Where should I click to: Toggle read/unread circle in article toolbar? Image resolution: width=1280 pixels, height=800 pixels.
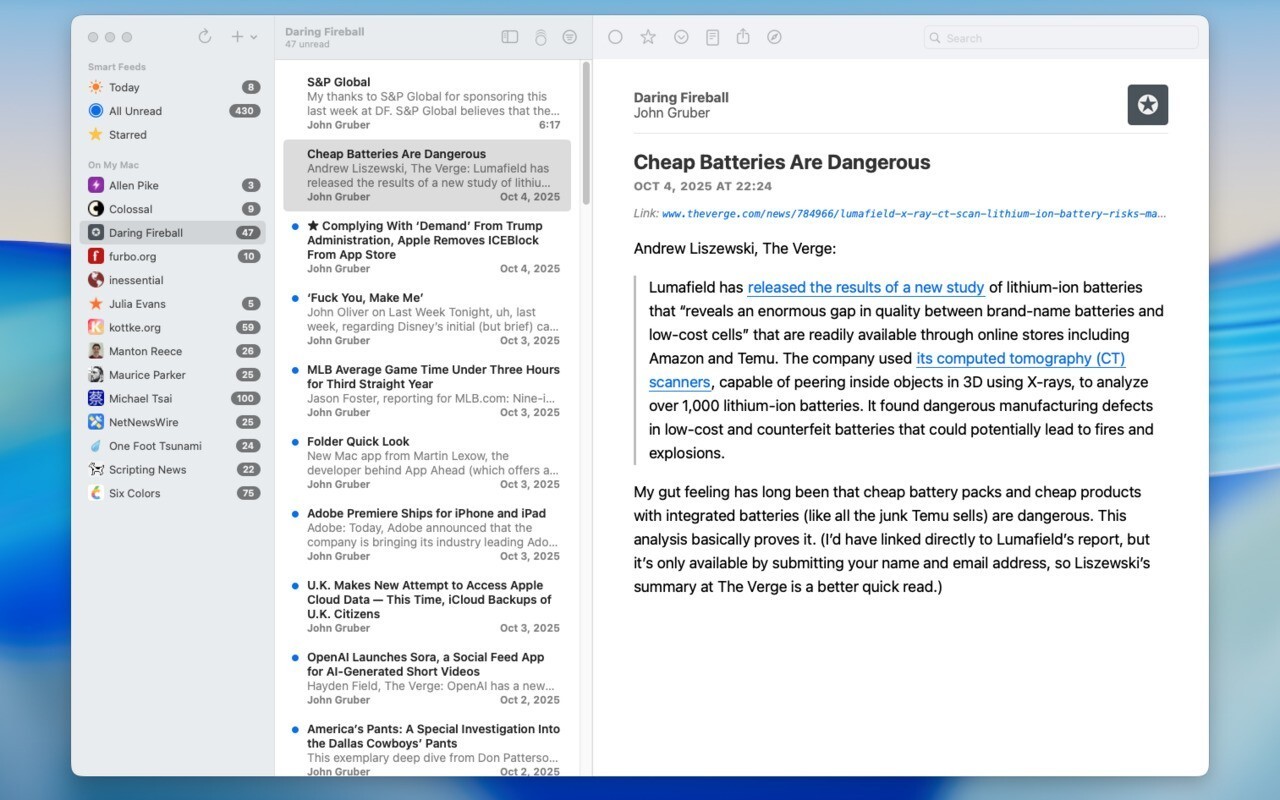pyautogui.click(x=615, y=37)
